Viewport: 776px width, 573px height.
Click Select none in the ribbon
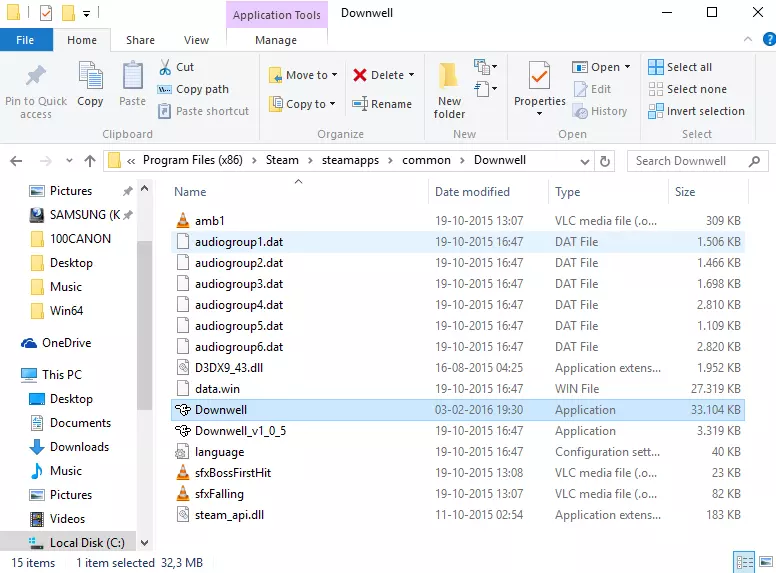[x=687, y=89]
